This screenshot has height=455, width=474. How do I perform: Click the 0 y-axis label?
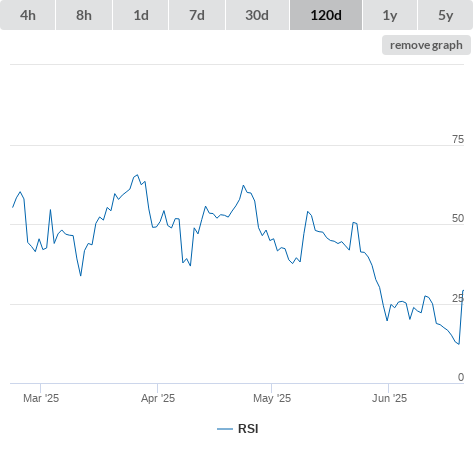coord(461,377)
